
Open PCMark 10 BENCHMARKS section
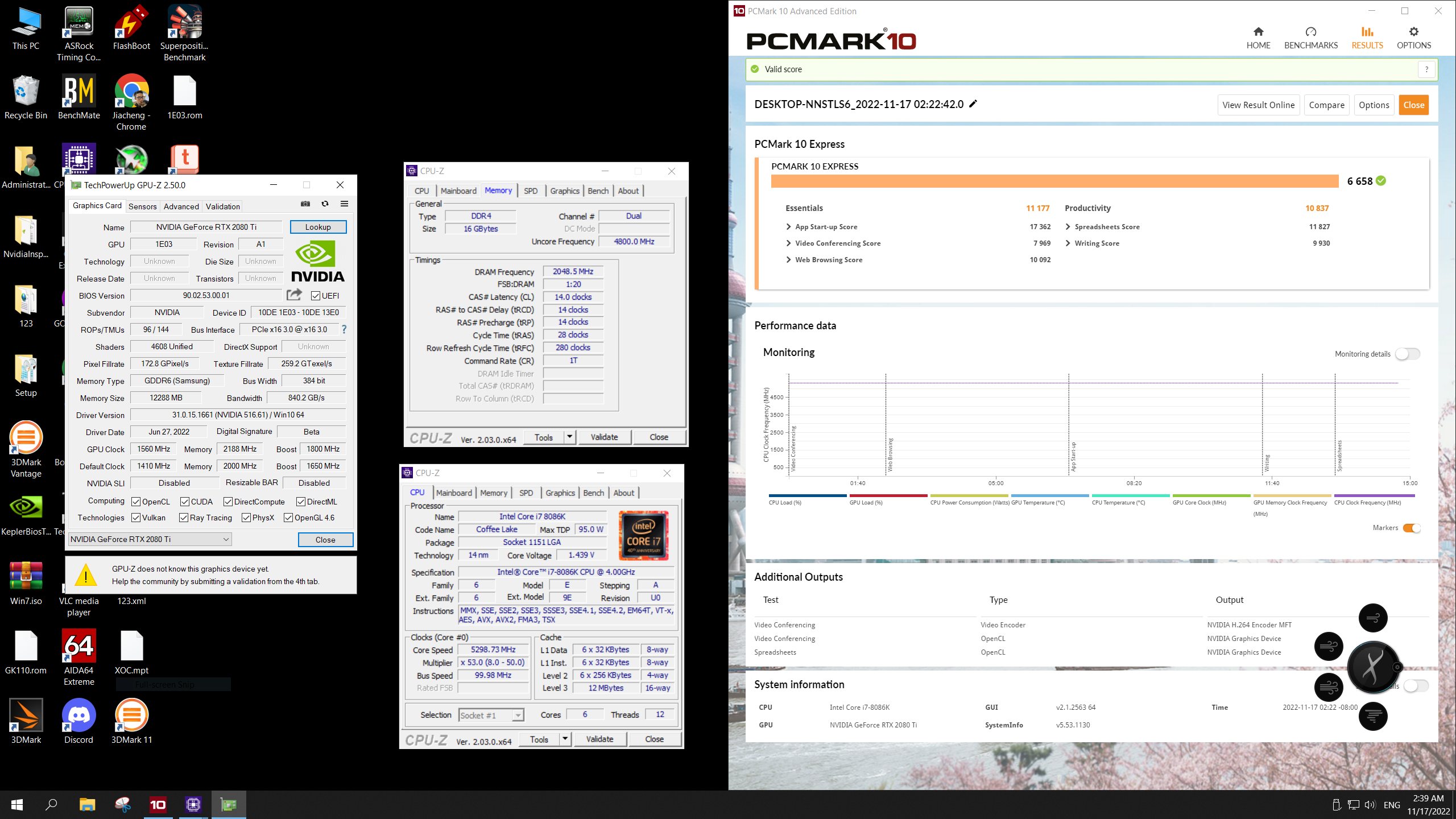[1311, 38]
